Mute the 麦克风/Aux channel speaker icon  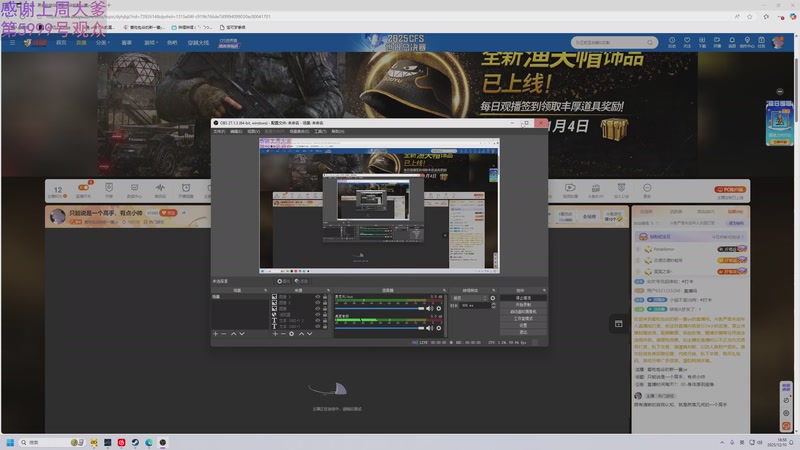tap(430, 308)
